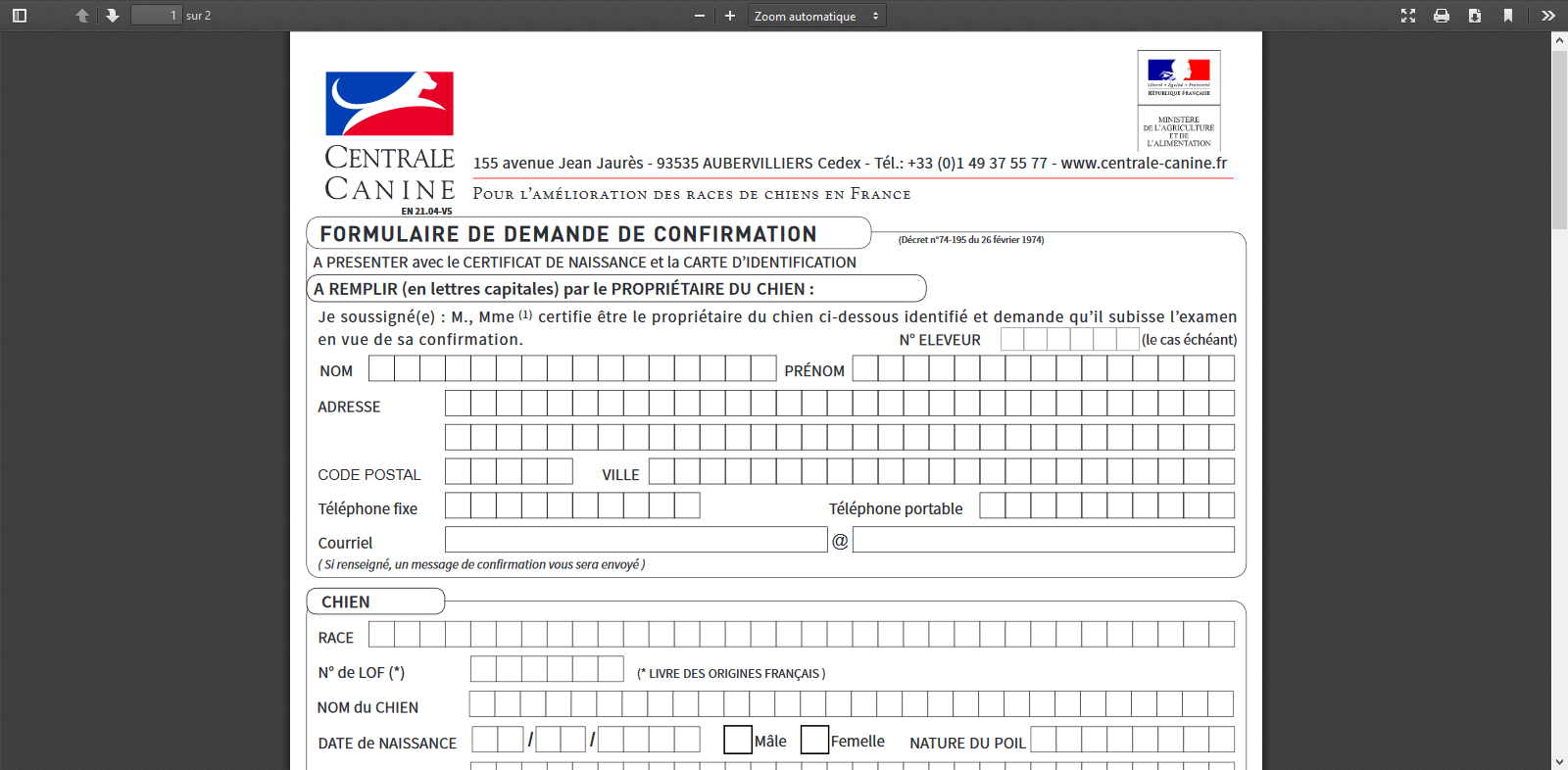Image resolution: width=1568 pixels, height=770 pixels.
Task: Tick the Mâle checkbox
Action: click(738, 740)
